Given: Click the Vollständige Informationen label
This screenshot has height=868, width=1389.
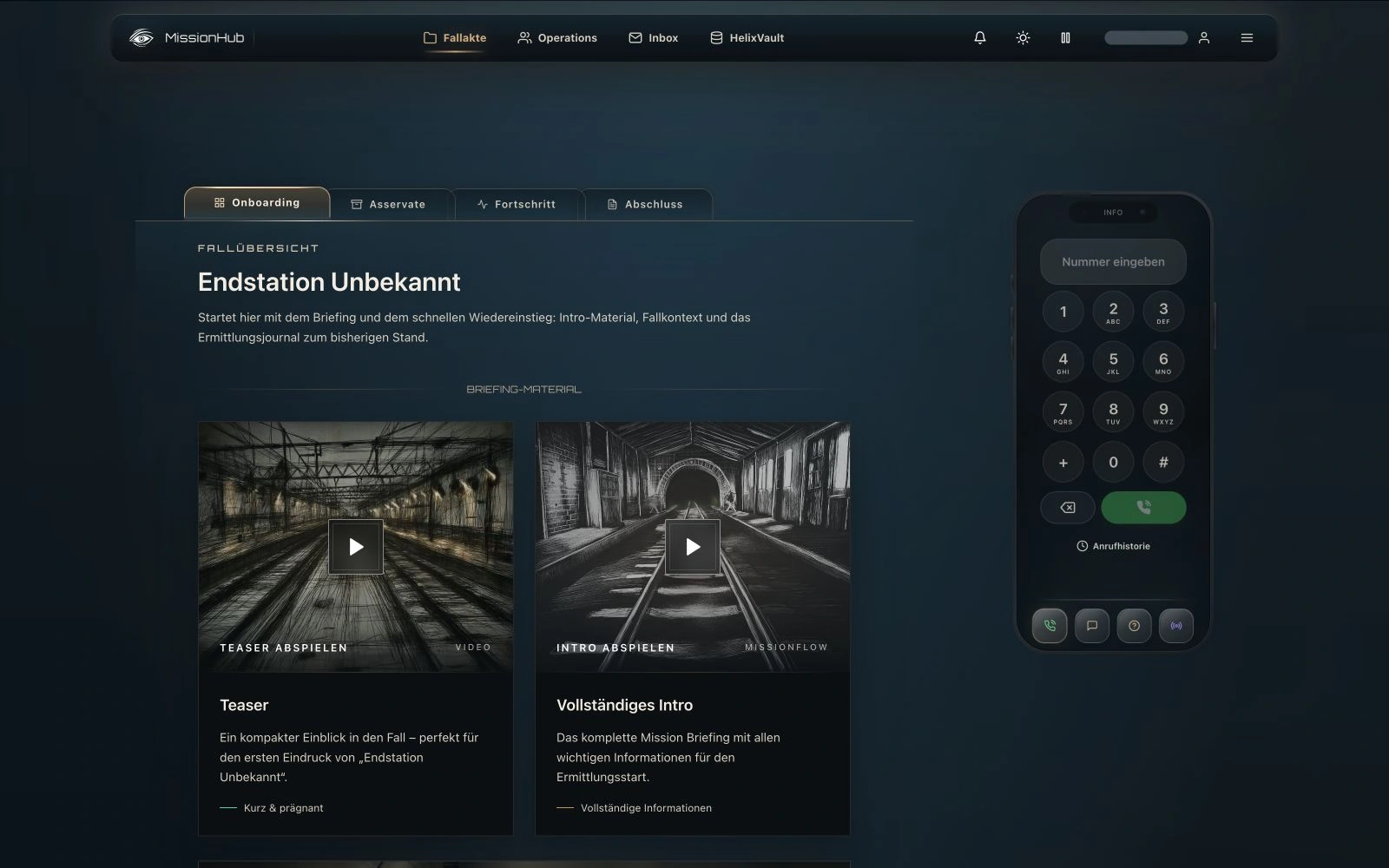Looking at the screenshot, I should (646, 808).
